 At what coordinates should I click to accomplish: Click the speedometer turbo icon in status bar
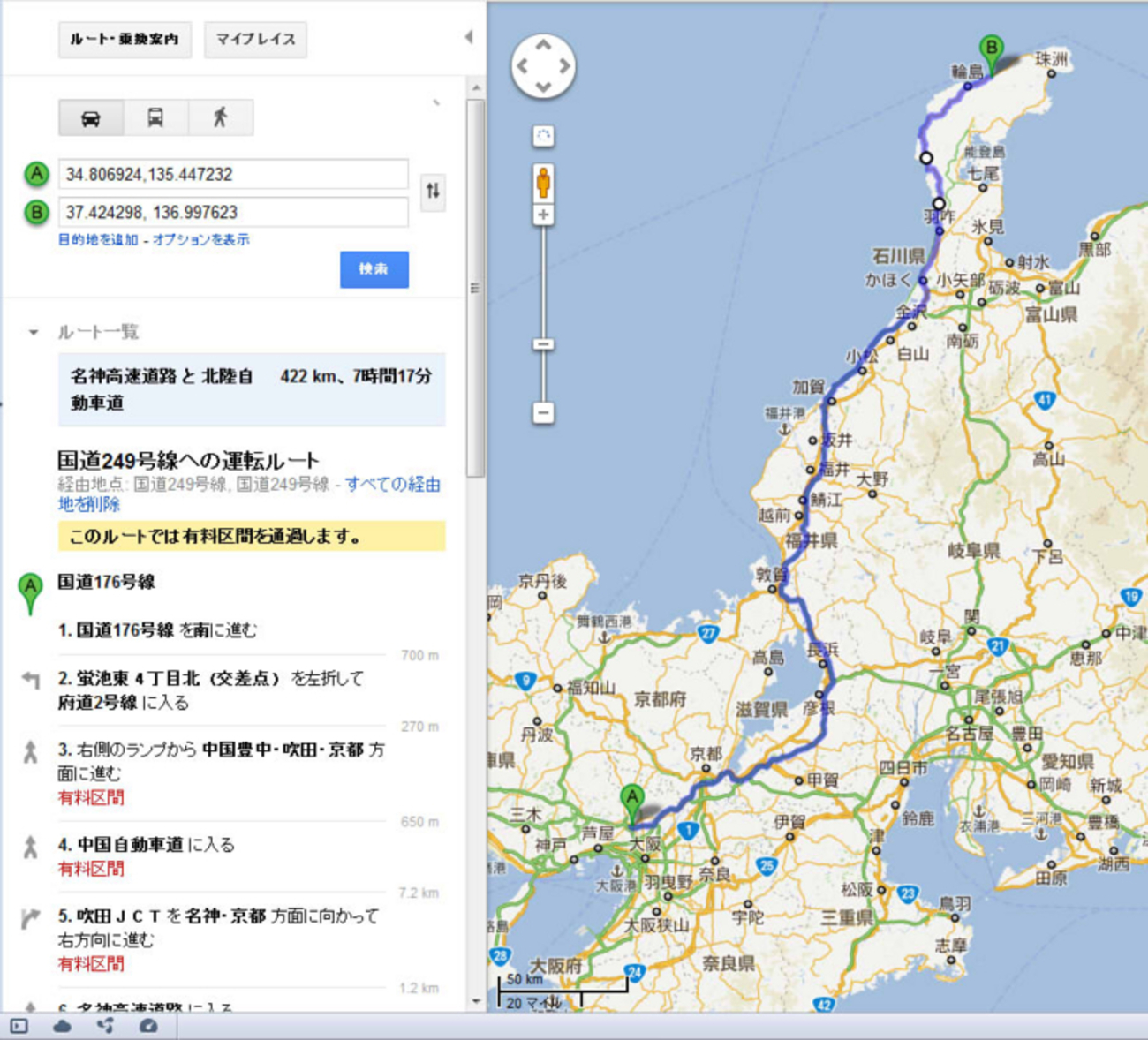[148, 1026]
